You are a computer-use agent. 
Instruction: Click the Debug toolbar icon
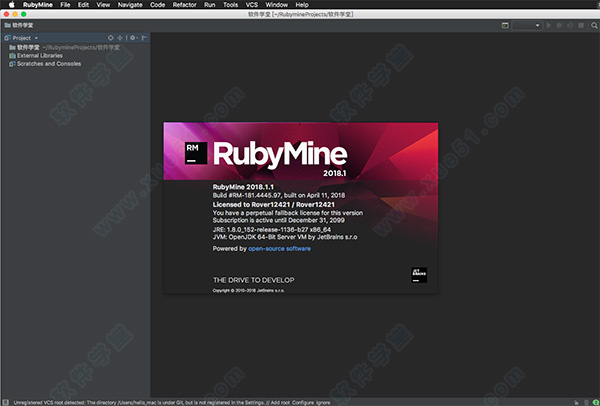tap(559, 25)
